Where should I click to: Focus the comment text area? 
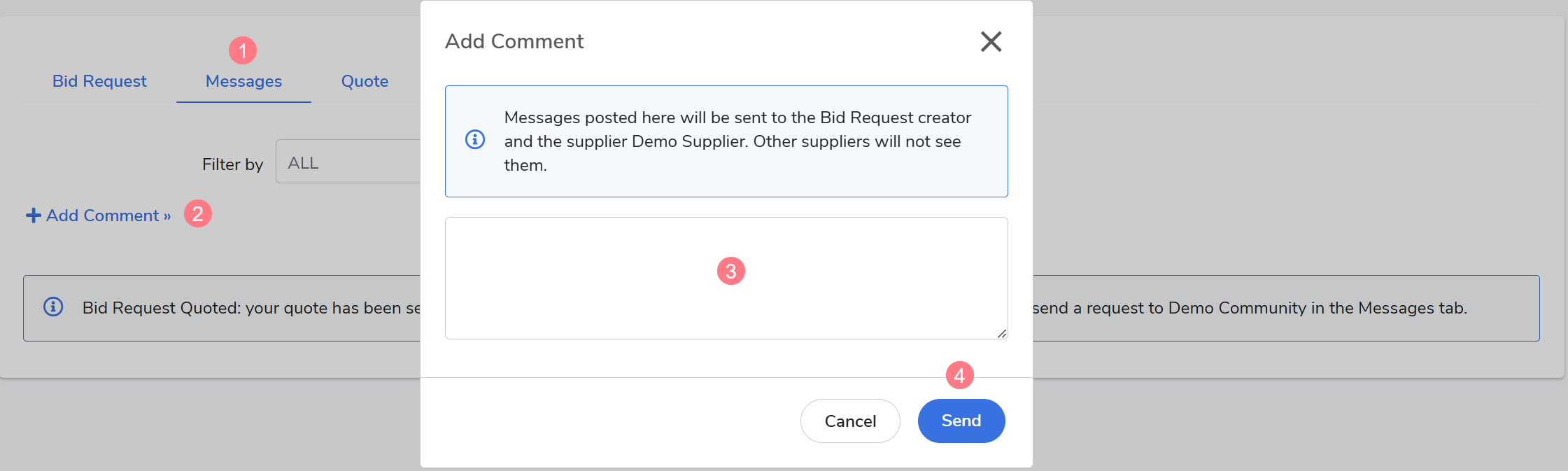(726, 279)
